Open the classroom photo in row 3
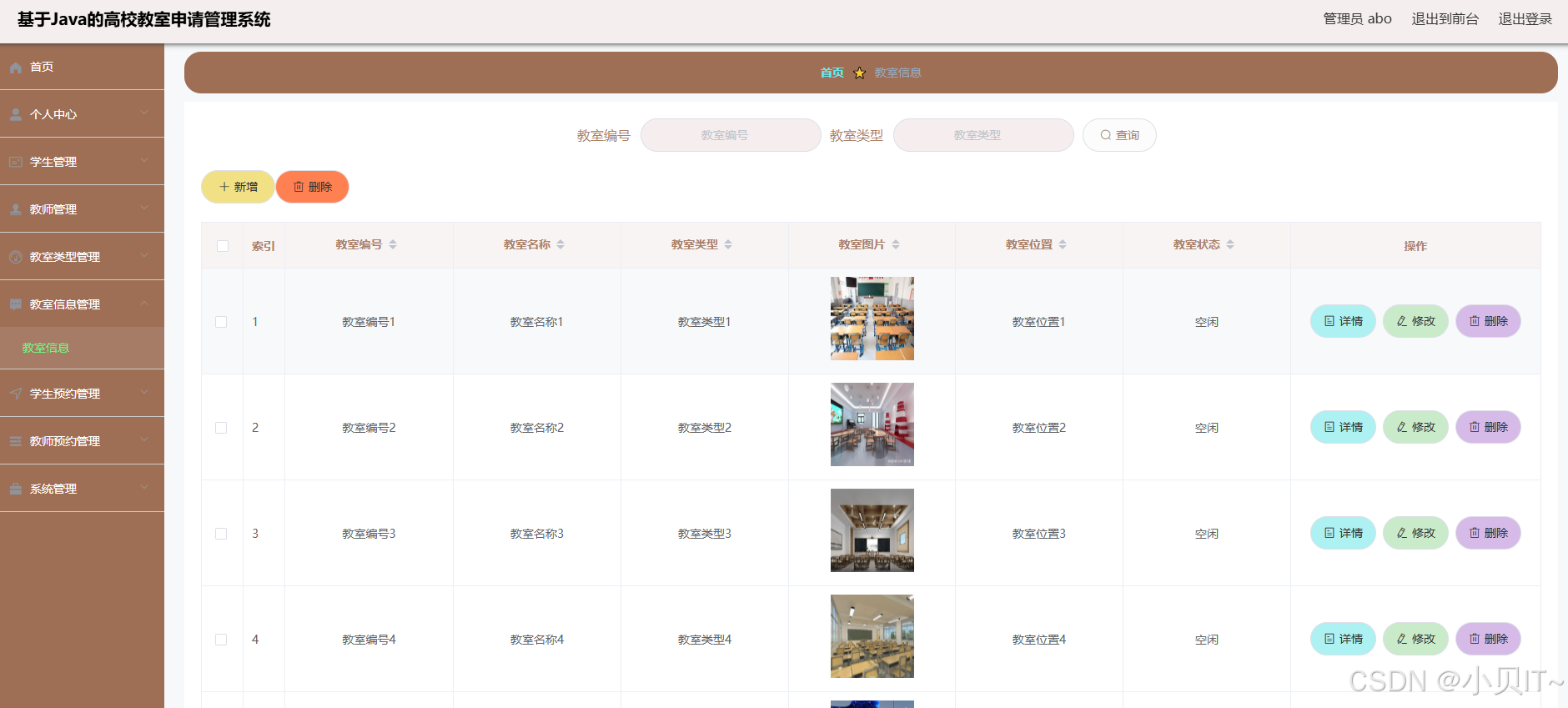 [x=872, y=530]
